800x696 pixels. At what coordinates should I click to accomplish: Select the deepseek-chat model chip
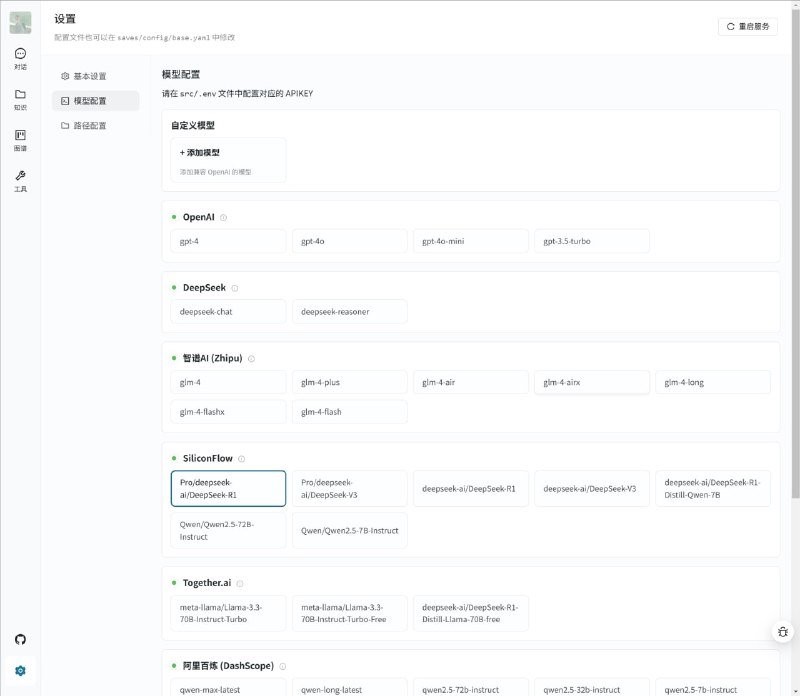point(227,311)
